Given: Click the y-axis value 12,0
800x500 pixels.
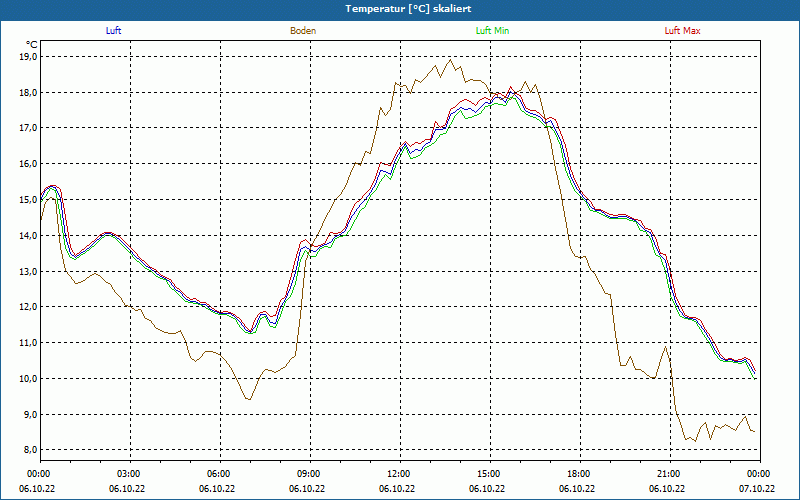Looking at the screenshot, I should 29,307.
